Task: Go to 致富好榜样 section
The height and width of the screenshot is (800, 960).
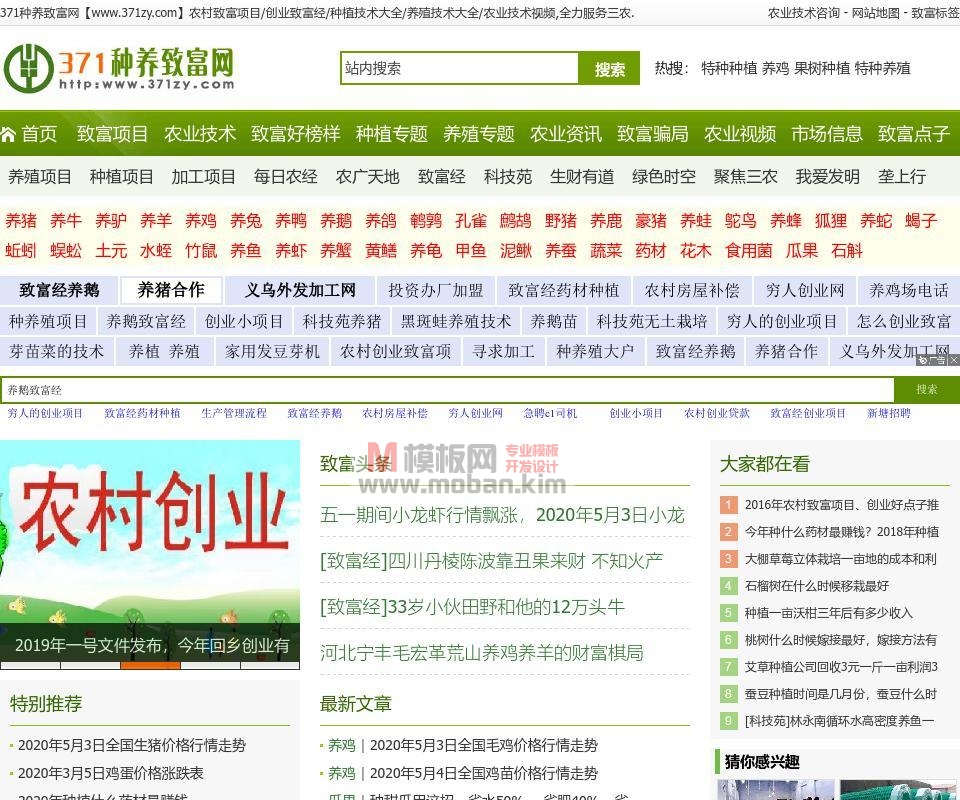Action: point(295,134)
